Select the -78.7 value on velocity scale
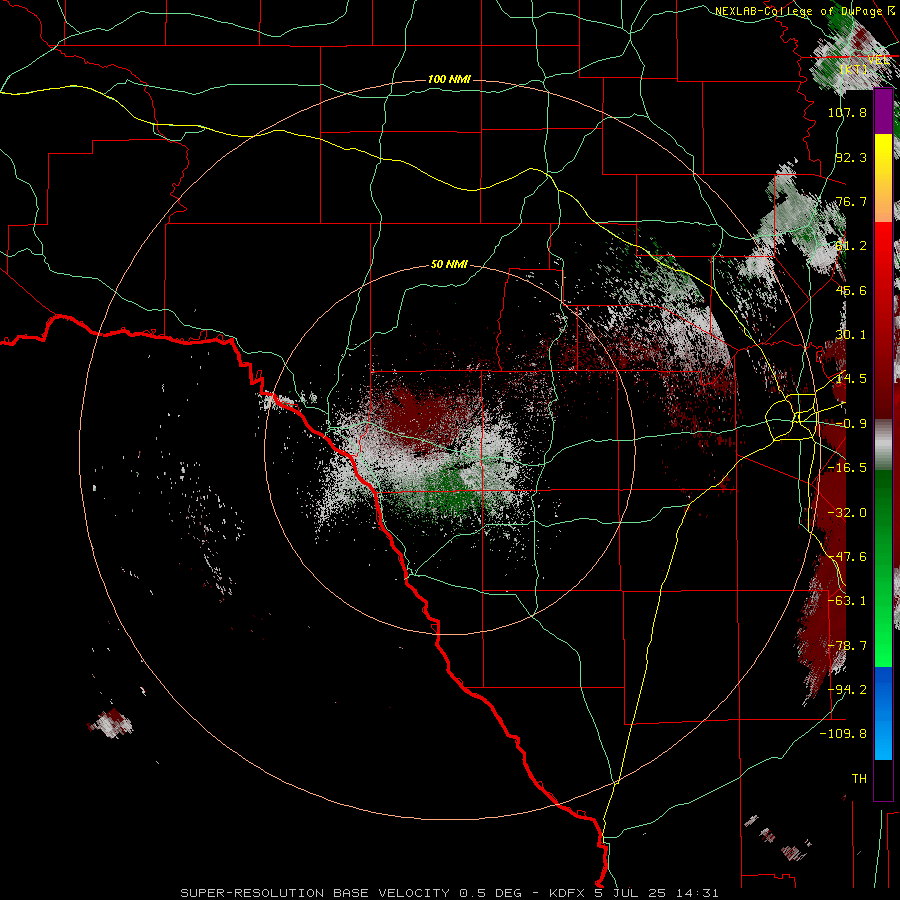The height and width of the screenshot is (900, 900). [x=847, y=646]
